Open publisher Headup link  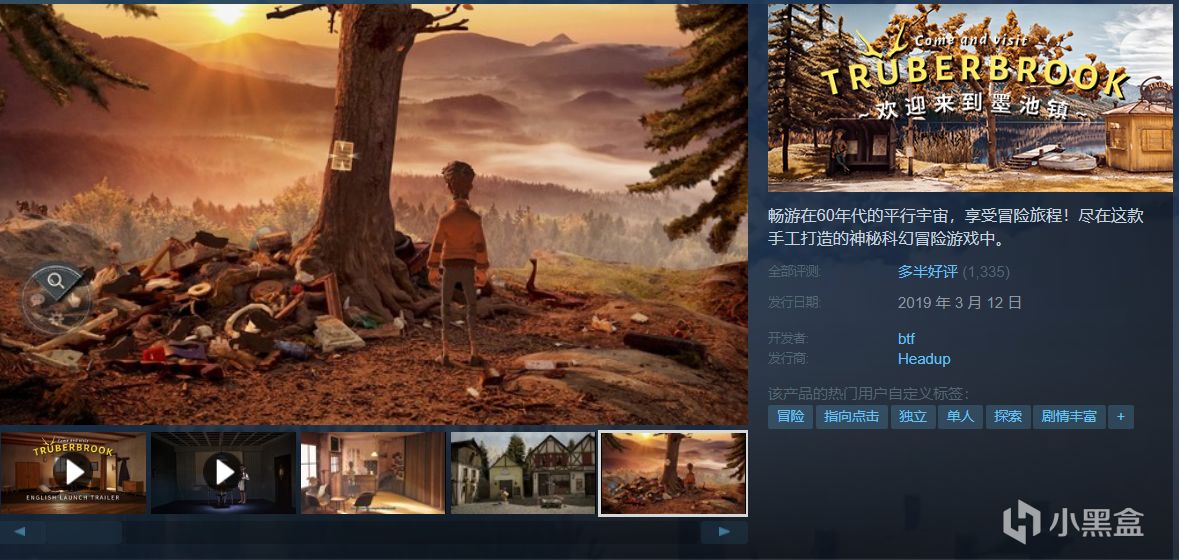(923, 359)
